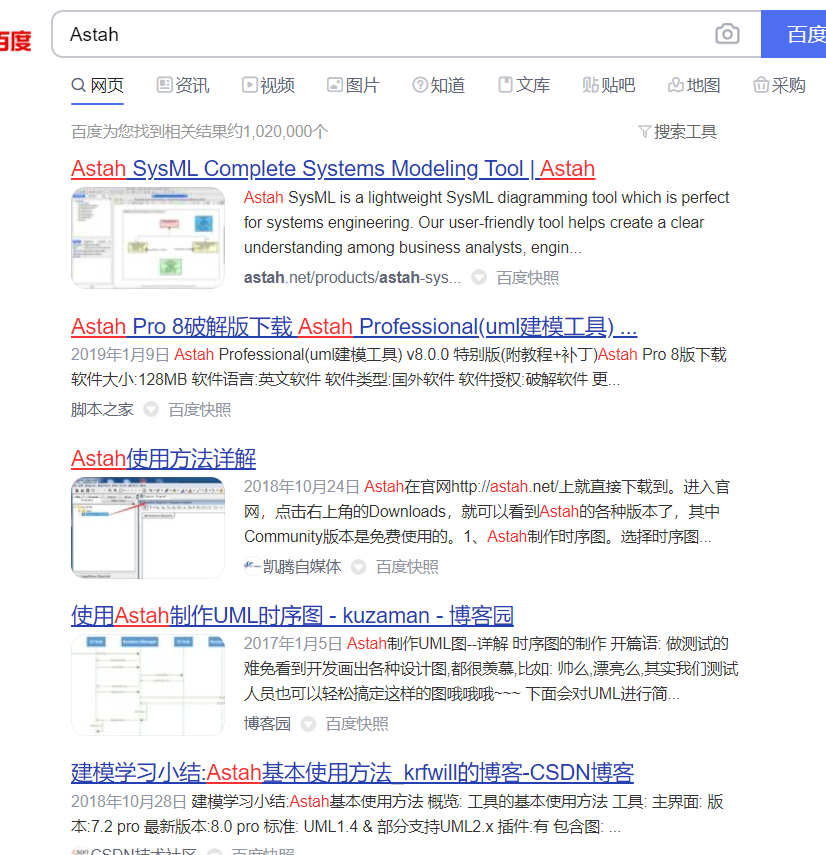
Task: Click the camera image-search icon
Action: 727,34
